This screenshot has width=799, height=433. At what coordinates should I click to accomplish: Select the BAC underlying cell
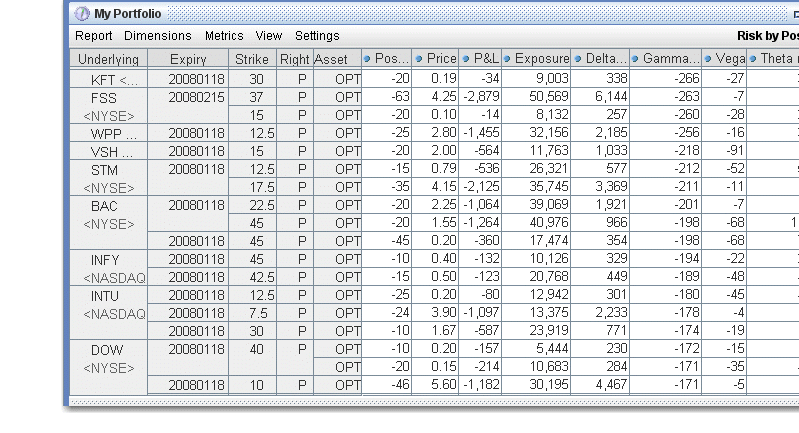(105, 205)
